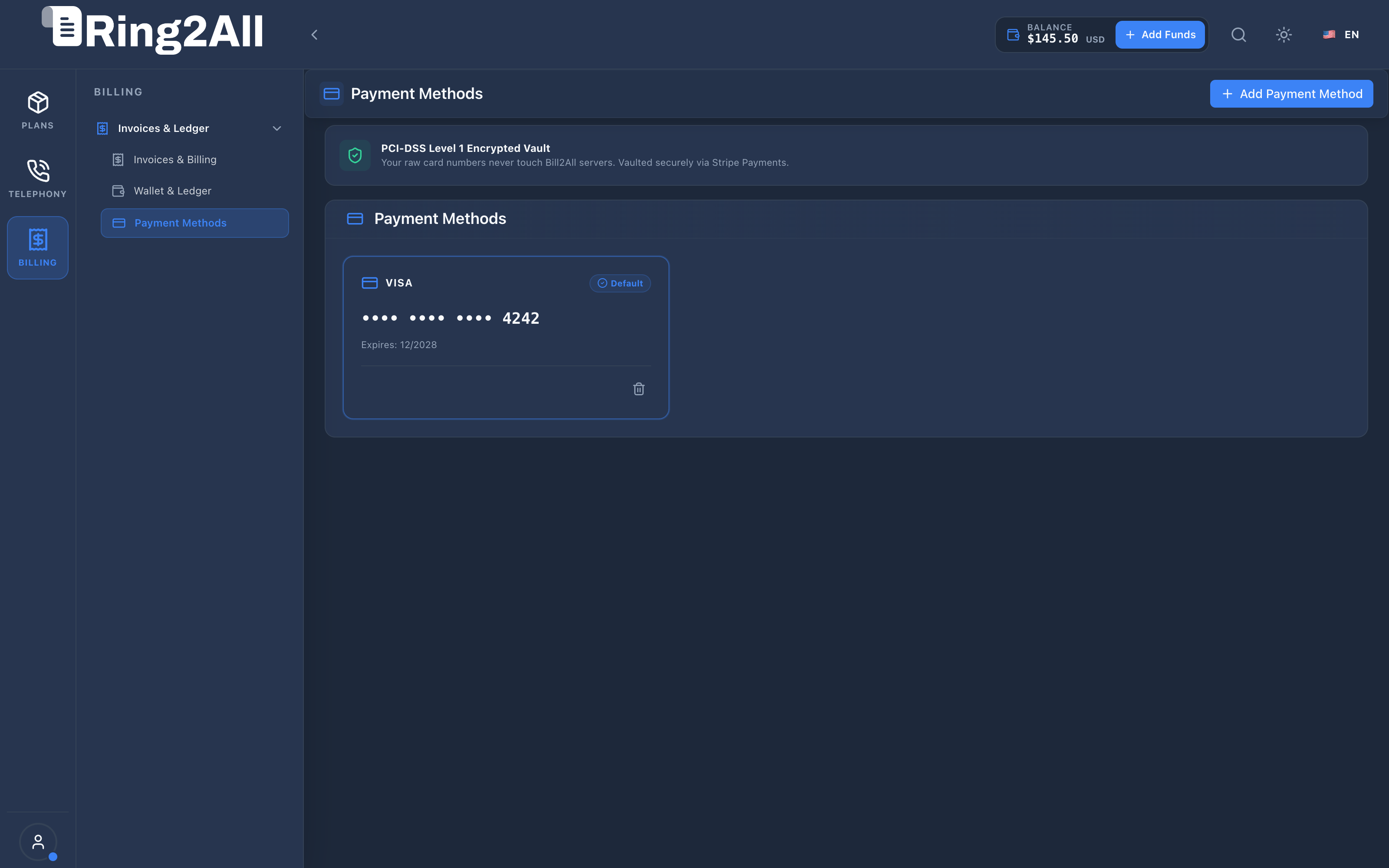Click the card icon next to VISA
Image resolution: width=1389 pixels, height=868 pixels.
pyautogui.click(x=370, y=283)
